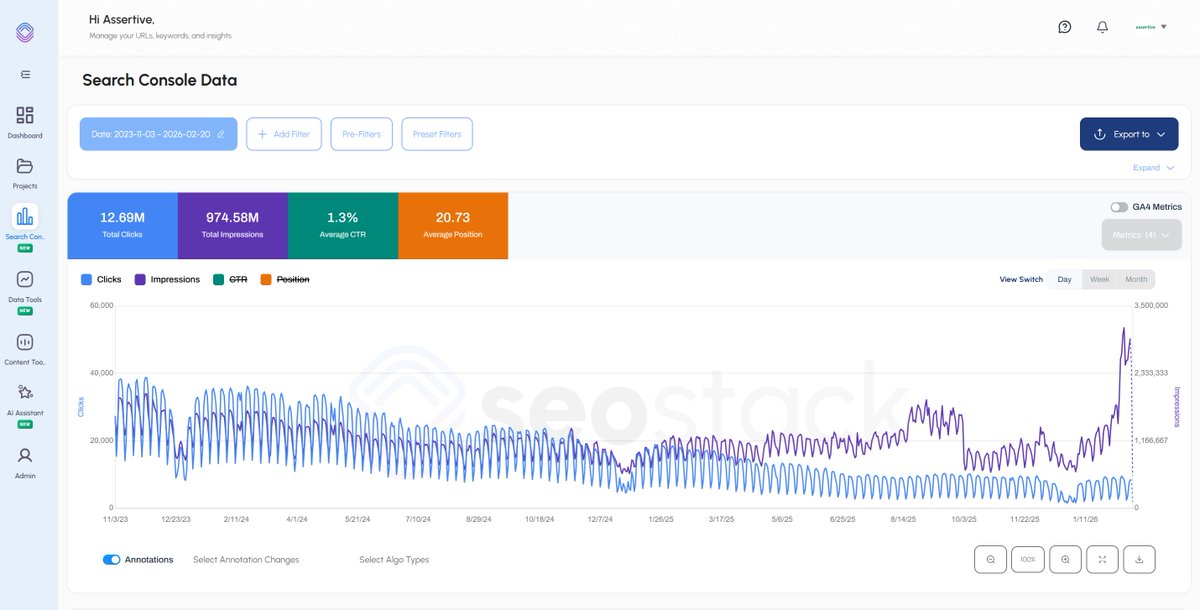Click the Search Console Data heading
The image size is (1200, 610).
(160, 80)
